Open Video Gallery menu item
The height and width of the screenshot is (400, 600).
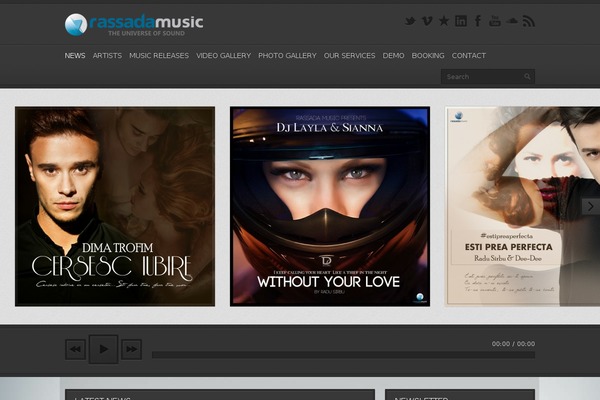[x=223, y=56]
